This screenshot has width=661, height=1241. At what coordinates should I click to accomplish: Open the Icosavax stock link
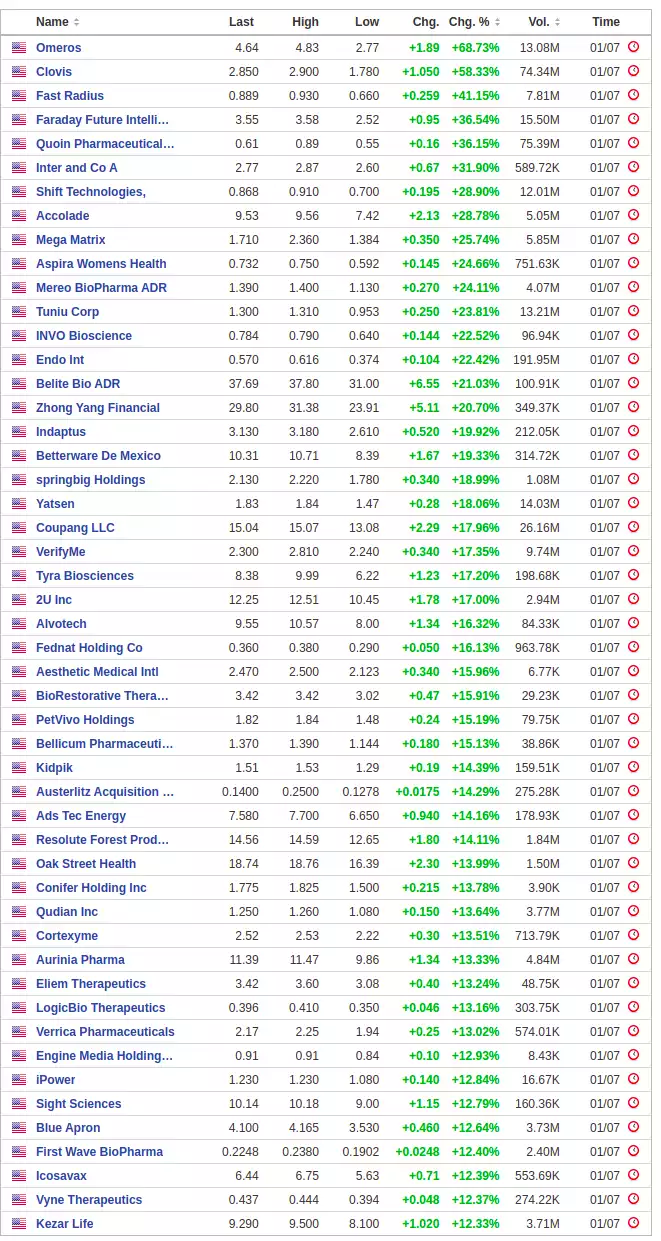(61, 1176)
